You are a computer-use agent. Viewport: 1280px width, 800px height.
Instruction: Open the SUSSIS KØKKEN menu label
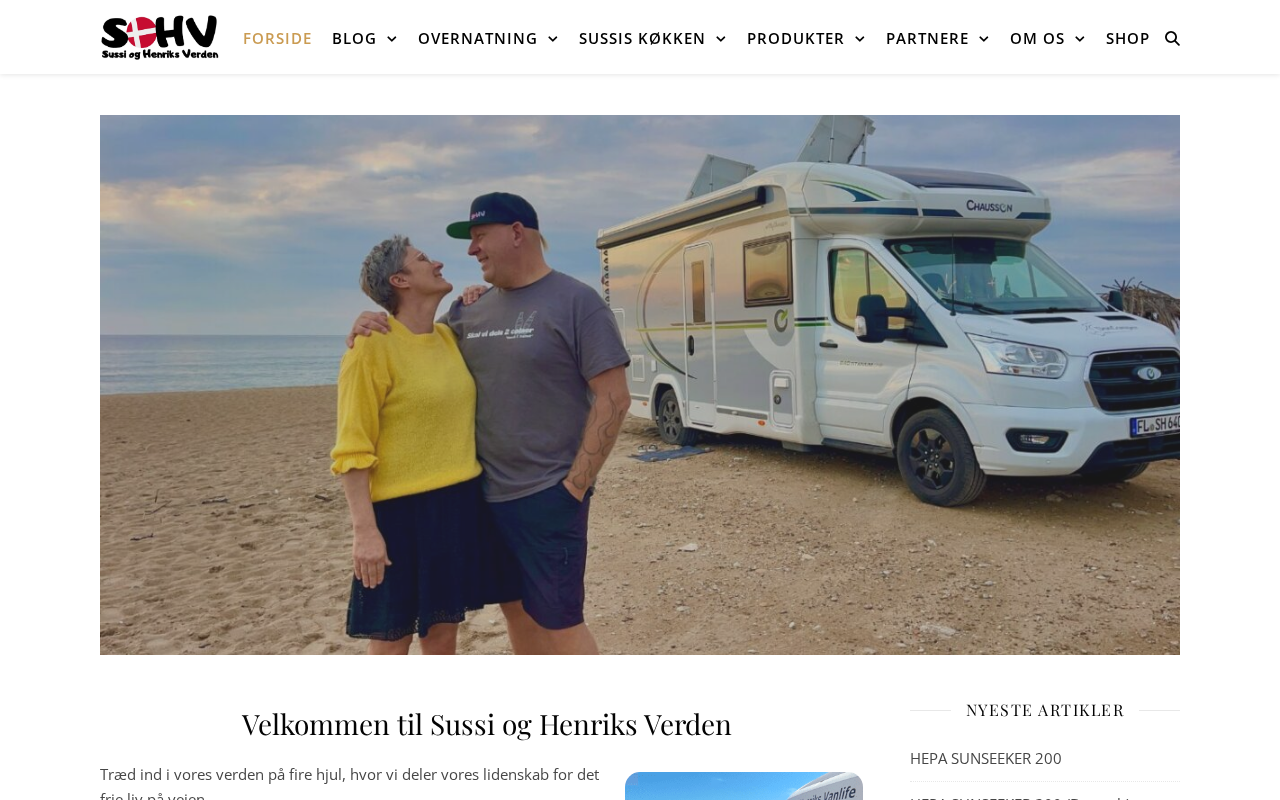tap(642, 38)
